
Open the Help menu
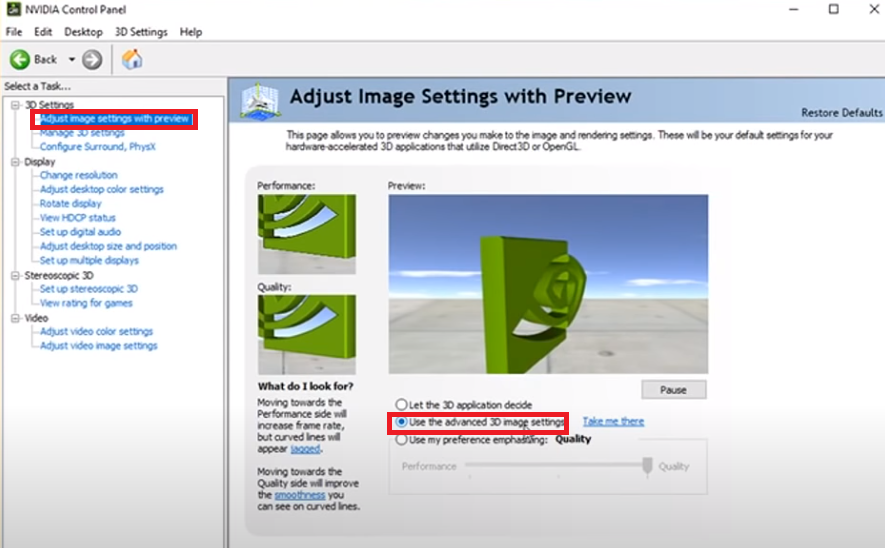tap(191, 32)
